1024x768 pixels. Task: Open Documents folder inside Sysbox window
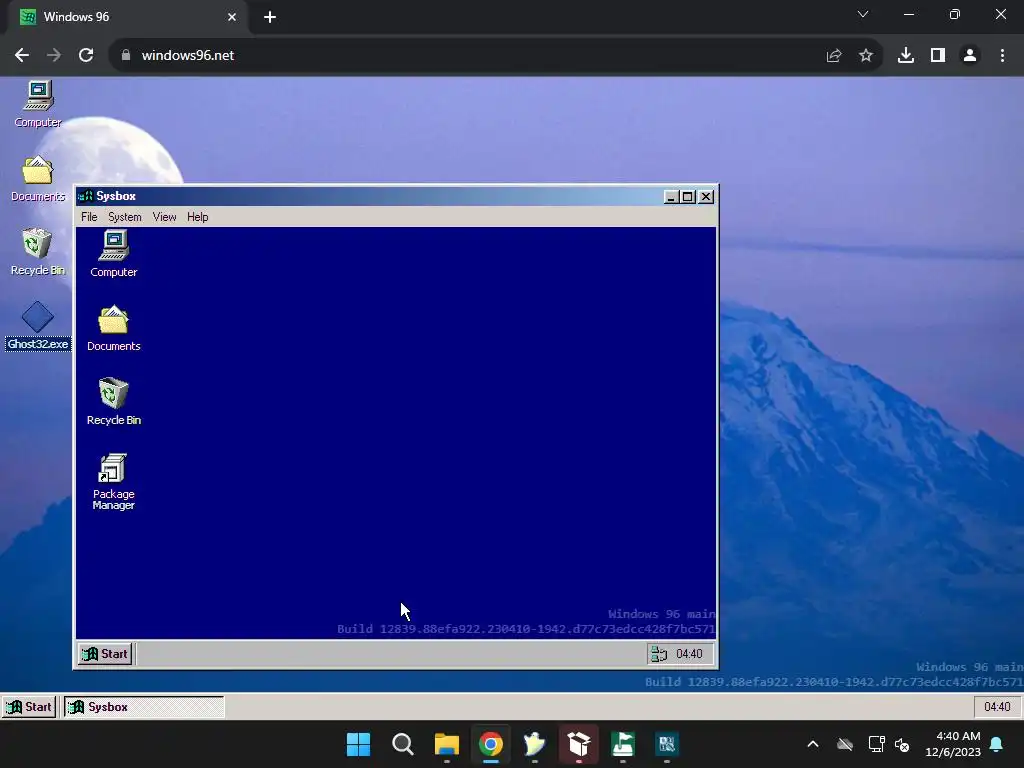(114, 328)
